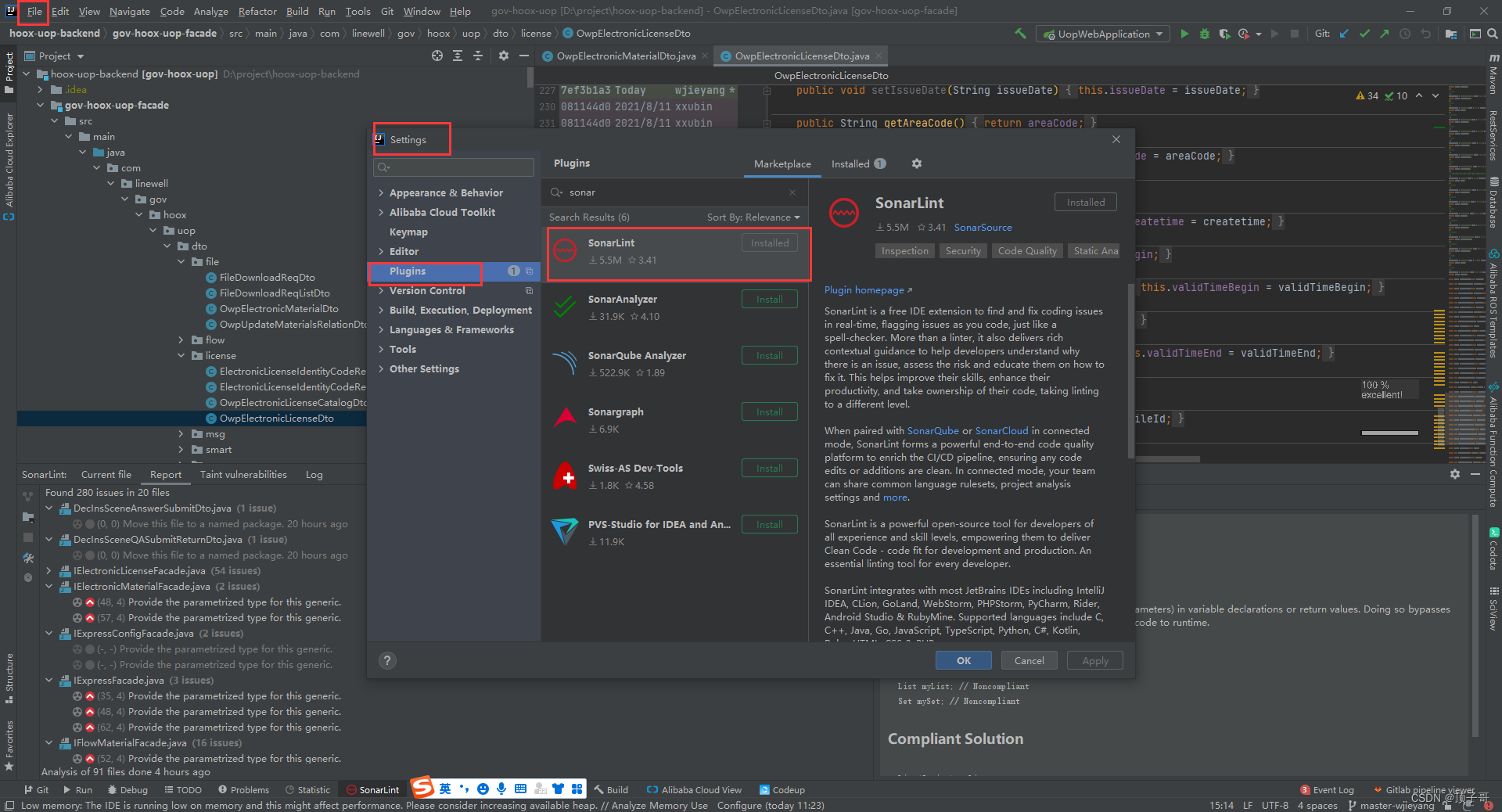Open SonarLint Taint vulnerabilities tab
Screen dimensions: 1502x812
point(243,474)
